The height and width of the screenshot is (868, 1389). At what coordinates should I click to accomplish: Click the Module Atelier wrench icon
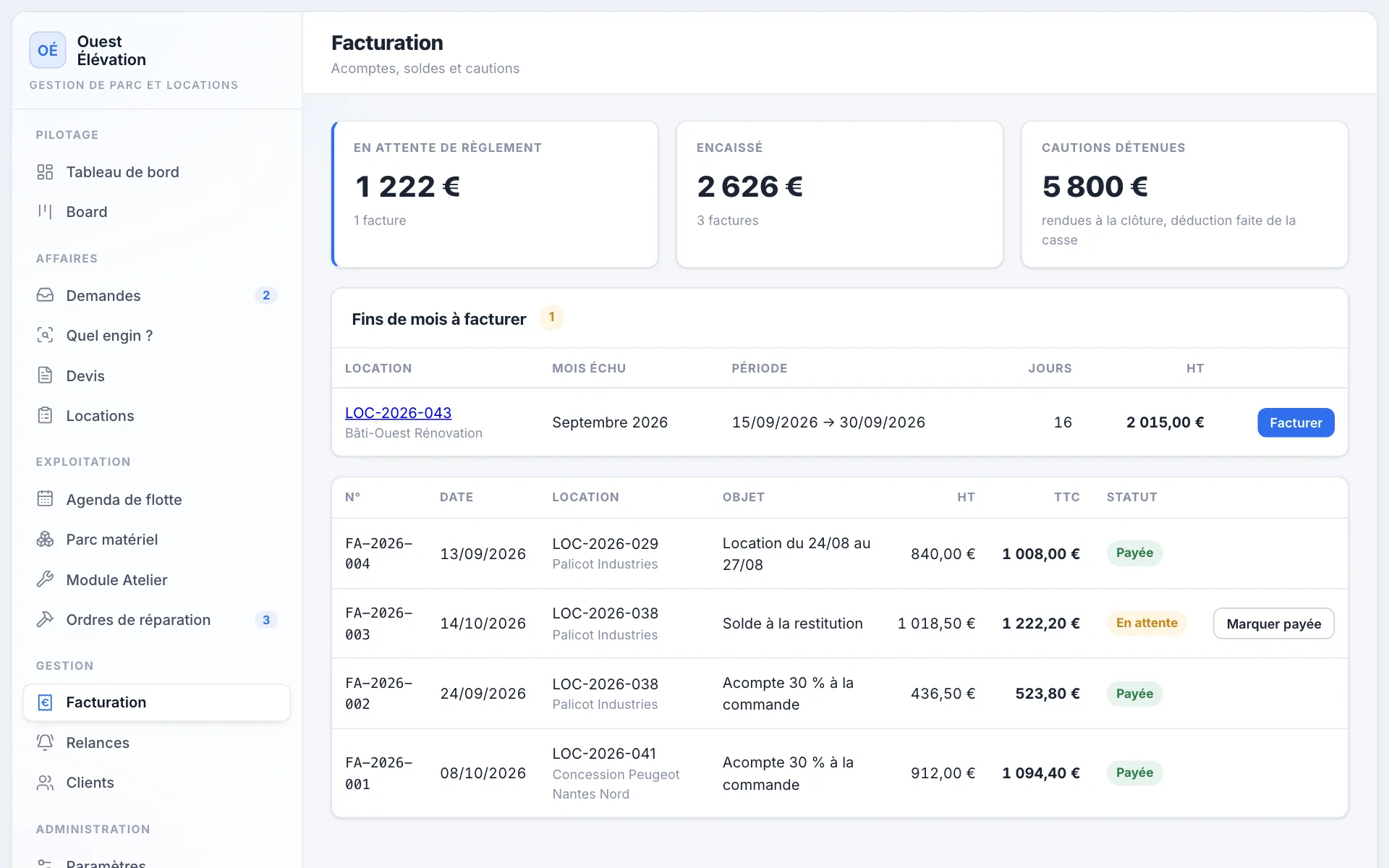click(x=45, y=579)
